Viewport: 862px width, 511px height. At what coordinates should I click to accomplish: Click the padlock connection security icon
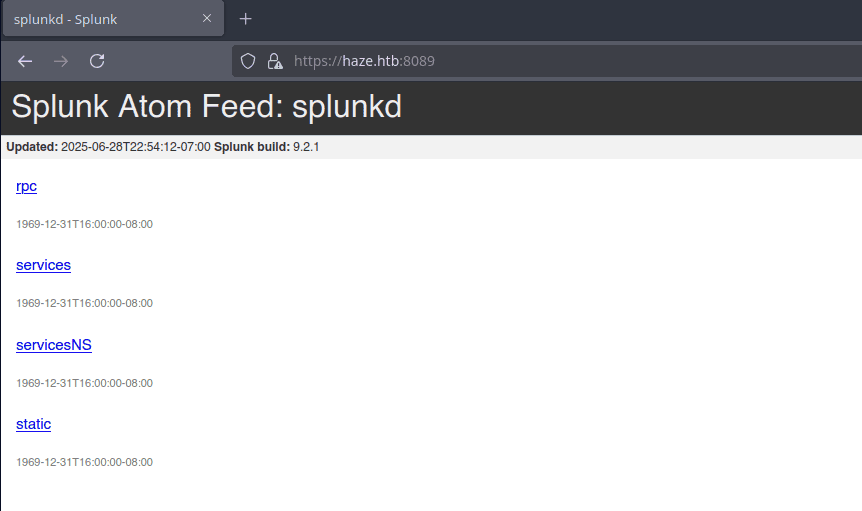[275, 61]
